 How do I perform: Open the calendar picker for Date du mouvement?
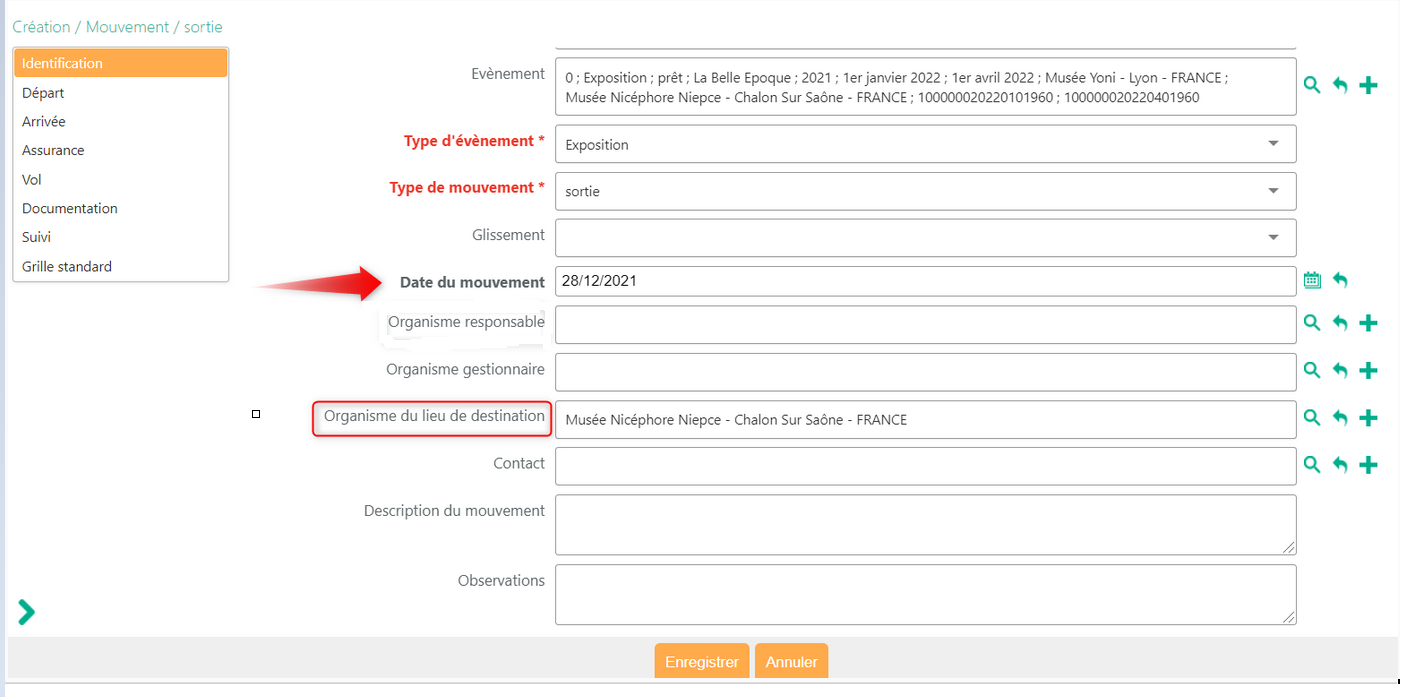(1312, 281)
